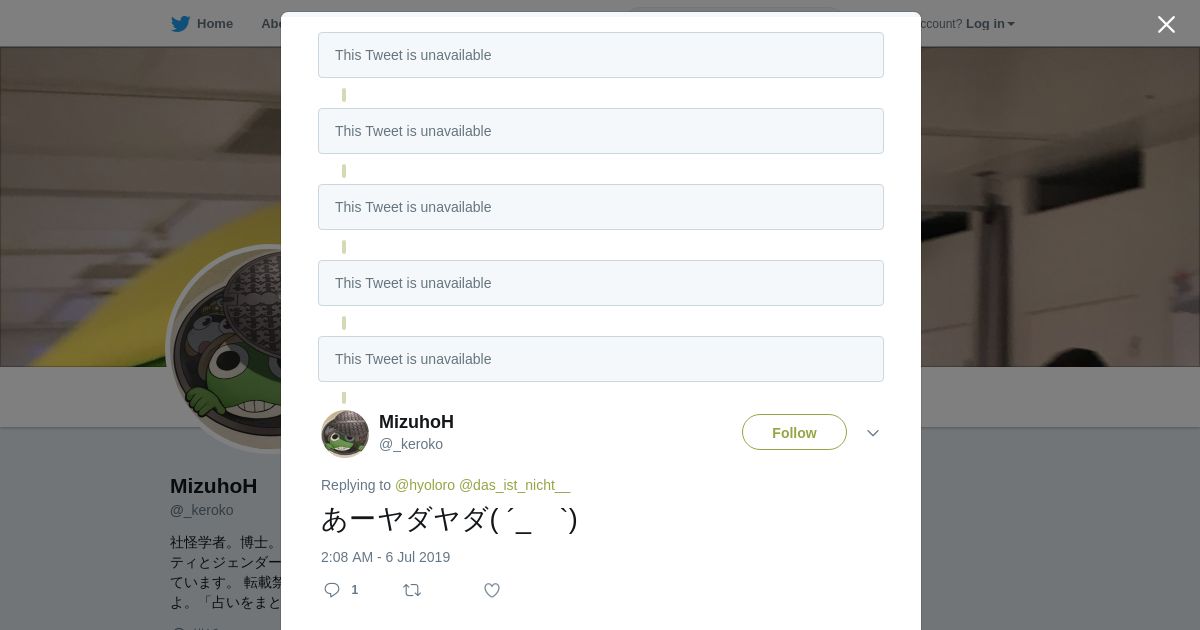Screen dimensions: 1200x630
Task: Open the @hyoloro profile link
Action: coord(425,485)
